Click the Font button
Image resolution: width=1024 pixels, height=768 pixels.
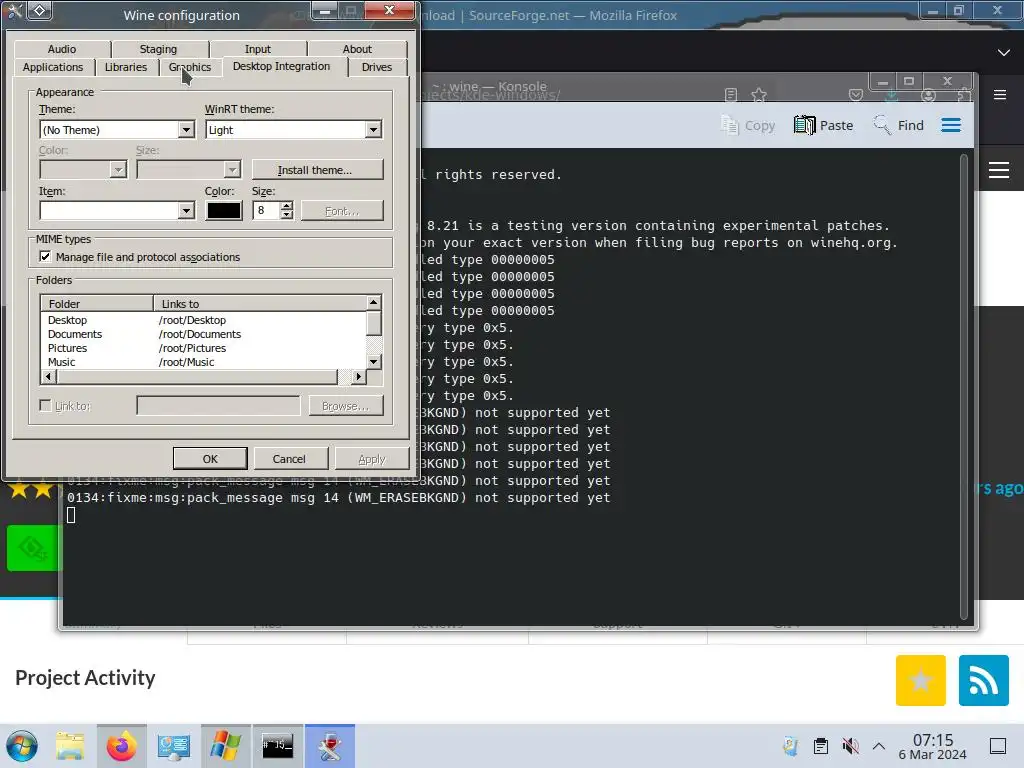(x=342, y=210)
